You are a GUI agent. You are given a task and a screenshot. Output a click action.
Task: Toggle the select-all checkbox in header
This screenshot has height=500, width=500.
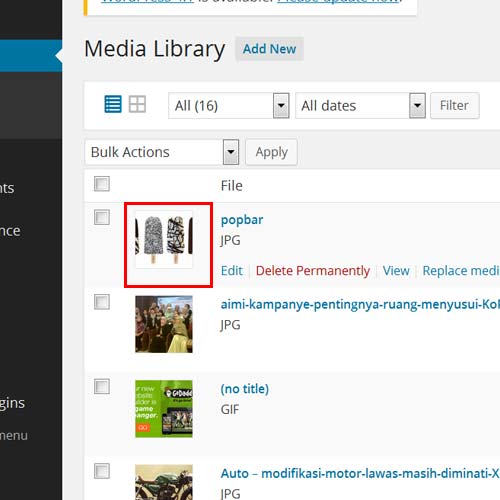click(x=102, y=184)
